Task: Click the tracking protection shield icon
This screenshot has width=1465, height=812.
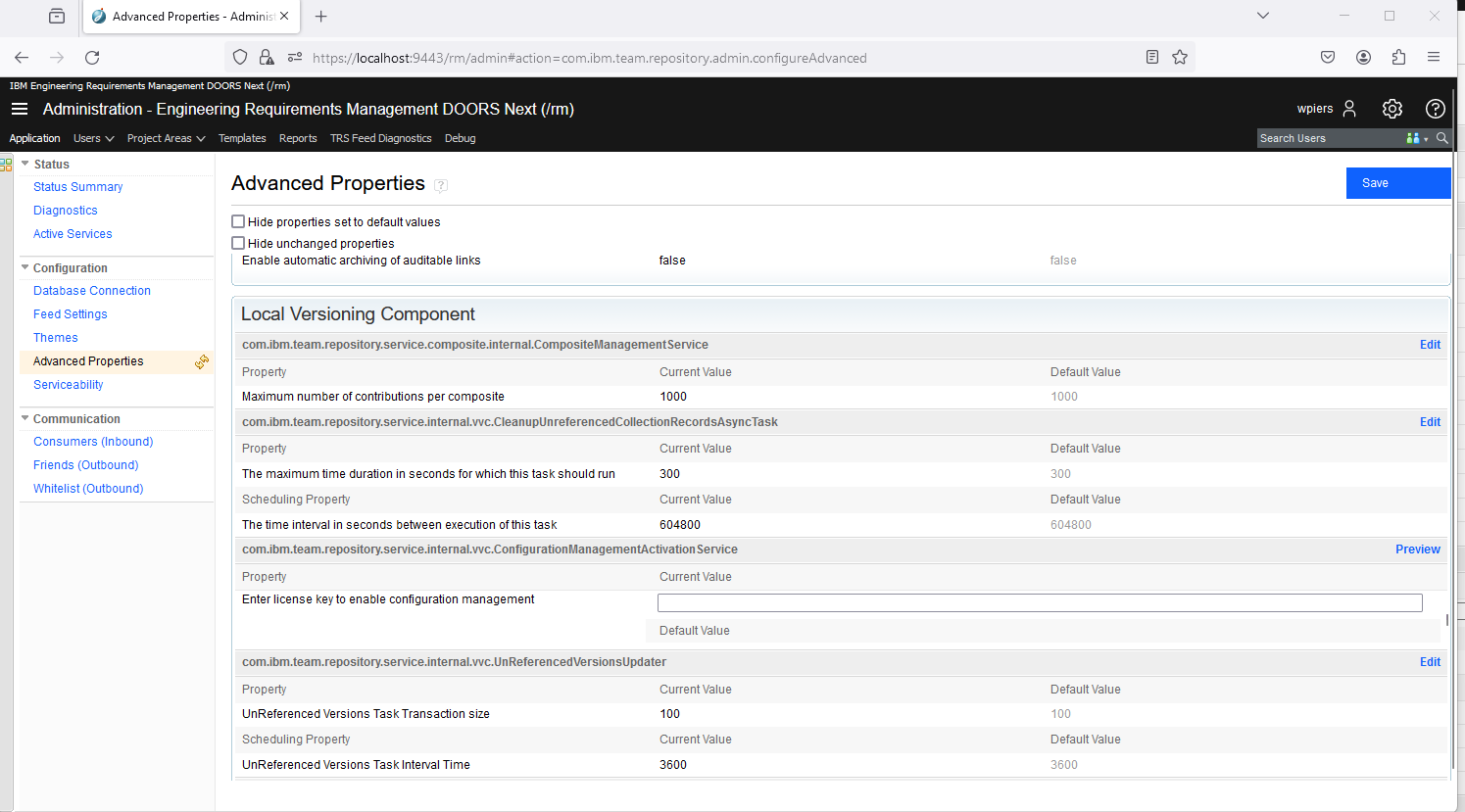Action: tap(240, 58)
